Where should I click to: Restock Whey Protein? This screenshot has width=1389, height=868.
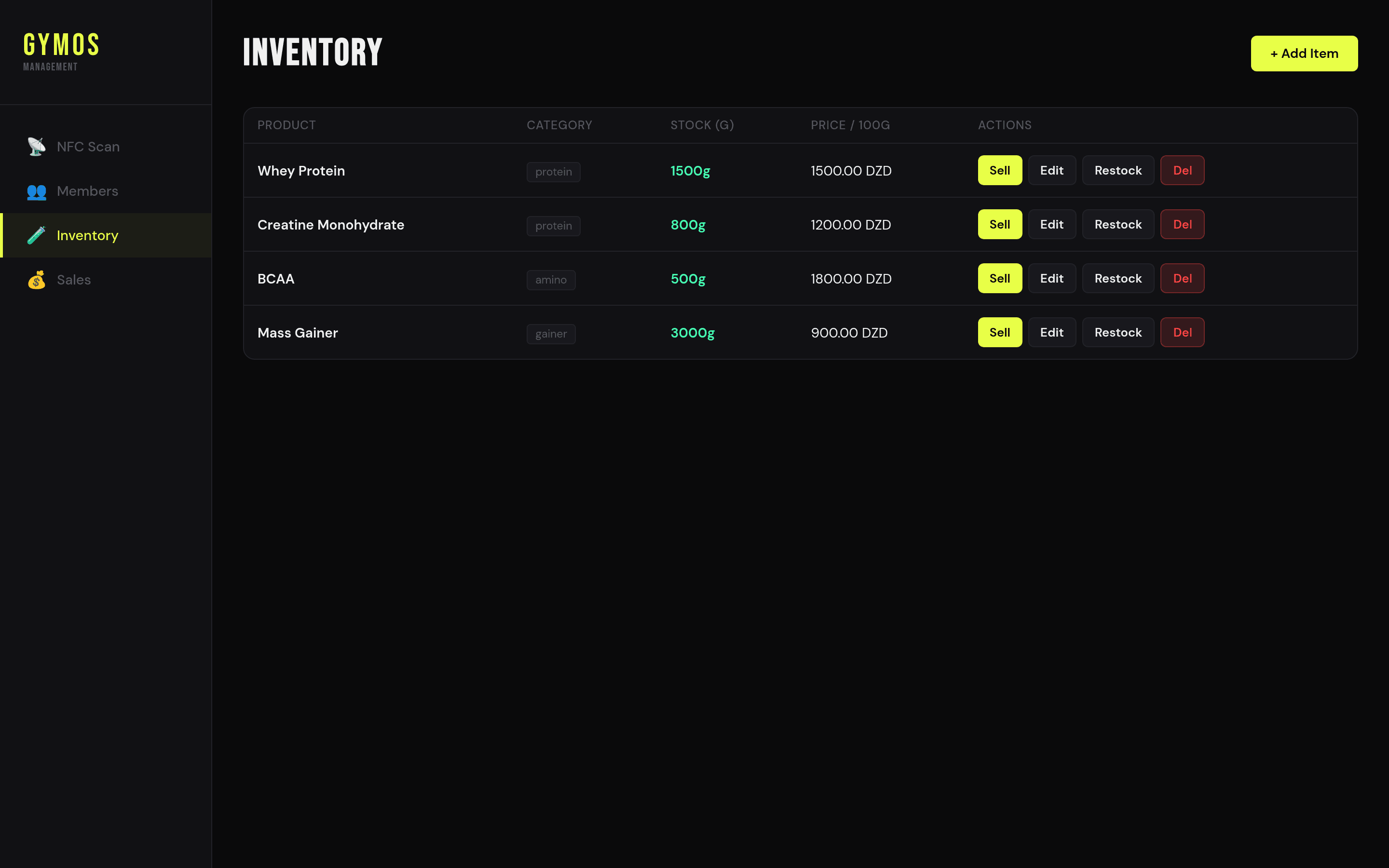click(1118, 171)
